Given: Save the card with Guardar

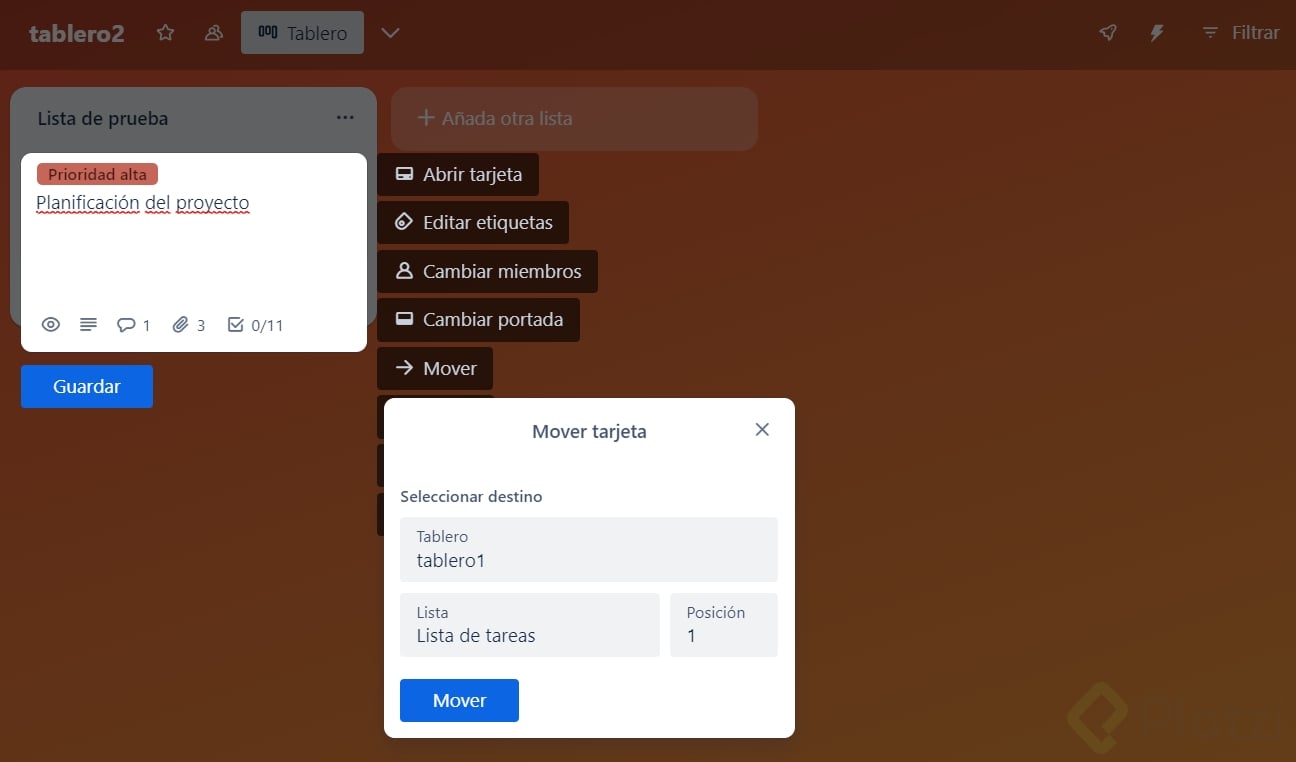Looking at the screenshot, I should coord(87,387).
